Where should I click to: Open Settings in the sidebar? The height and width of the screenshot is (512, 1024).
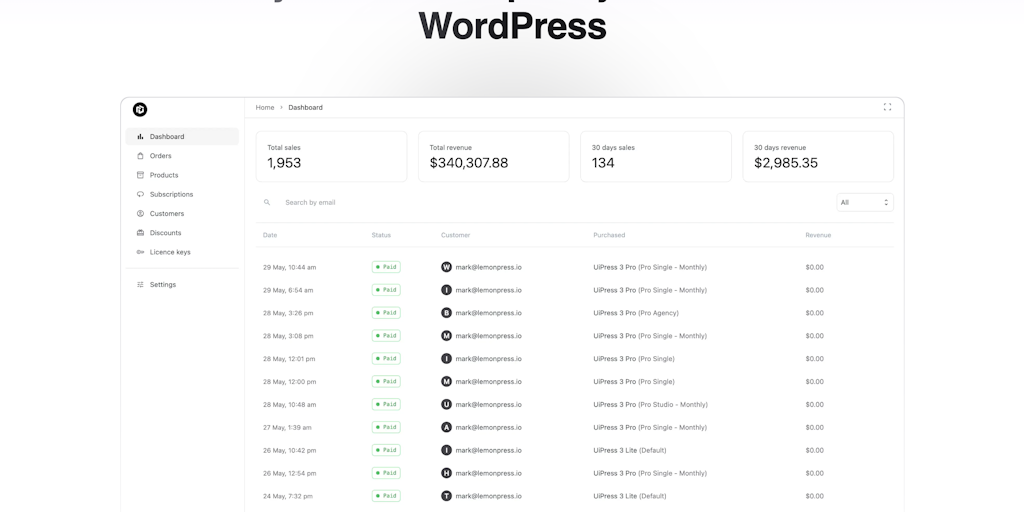(182, 285)
